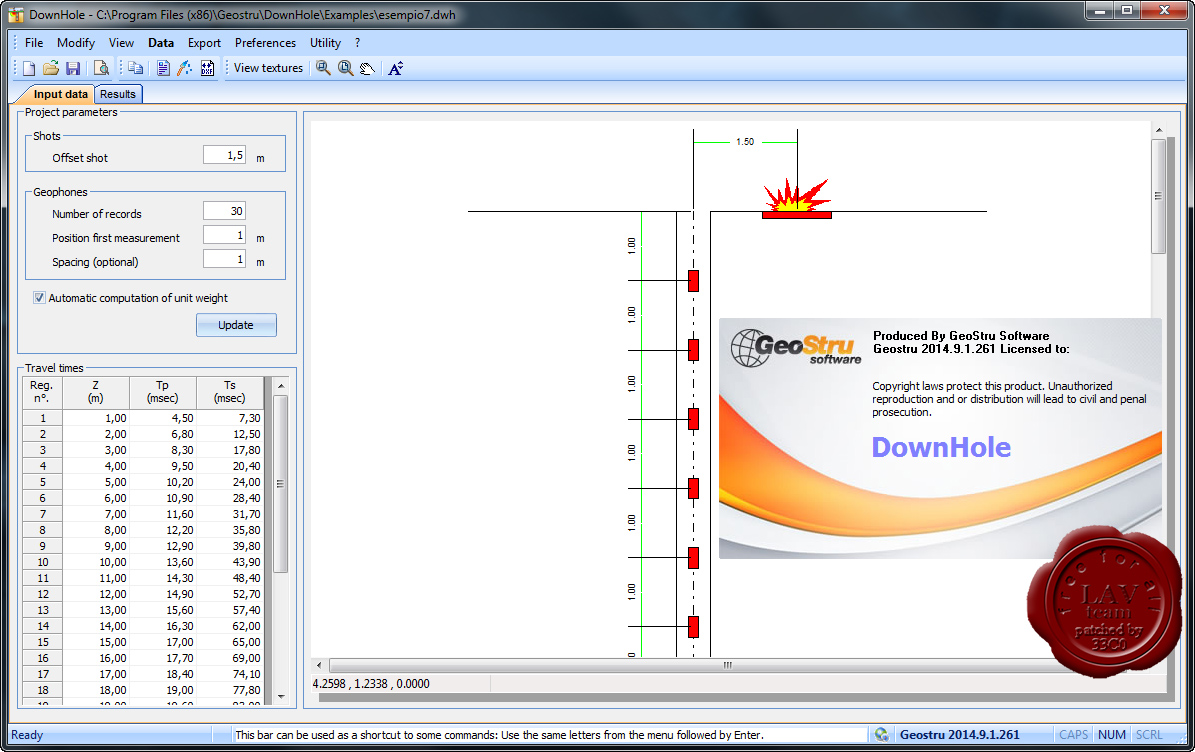The image size is (1195, 752).
Task: Click Ts value 43,90 in row 10
Action: click(x=230, y=562)
